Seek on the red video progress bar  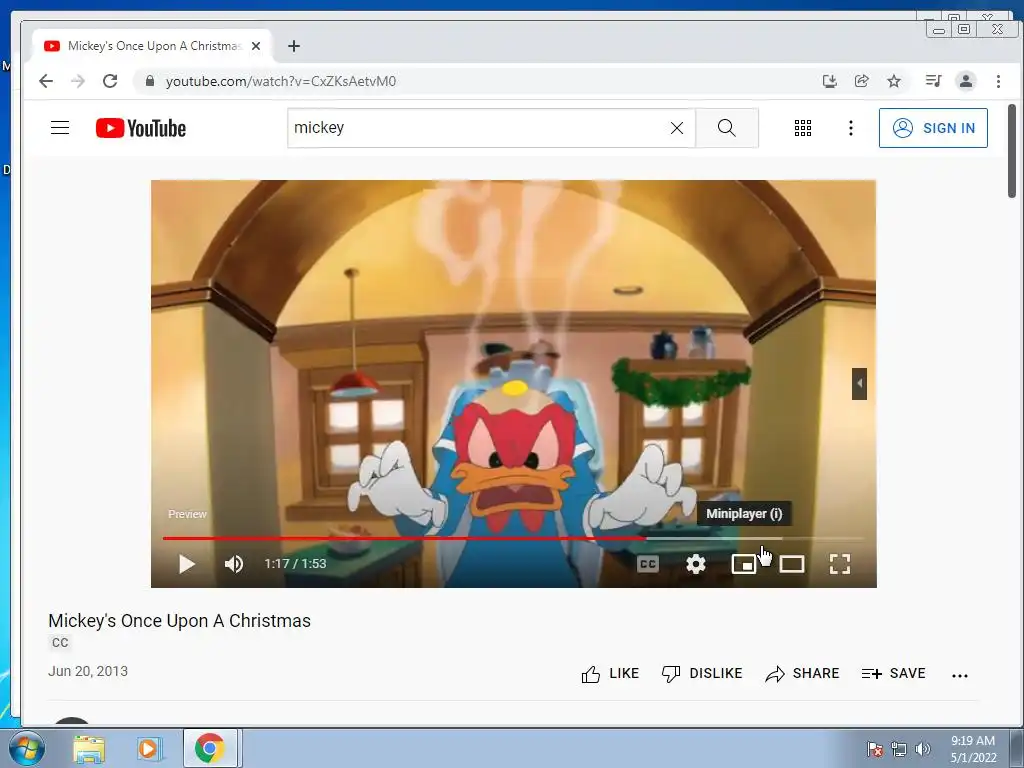point(513,538)
